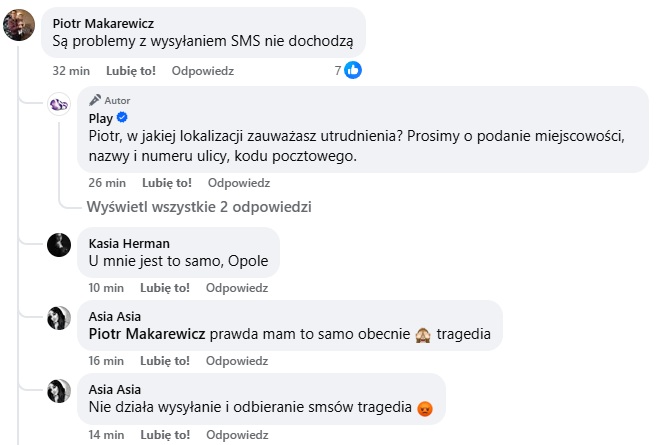Like Play's reply with Lubię to!
This screenshot has height=445, width=656.
pyautogui.click(x=166, y=183)
